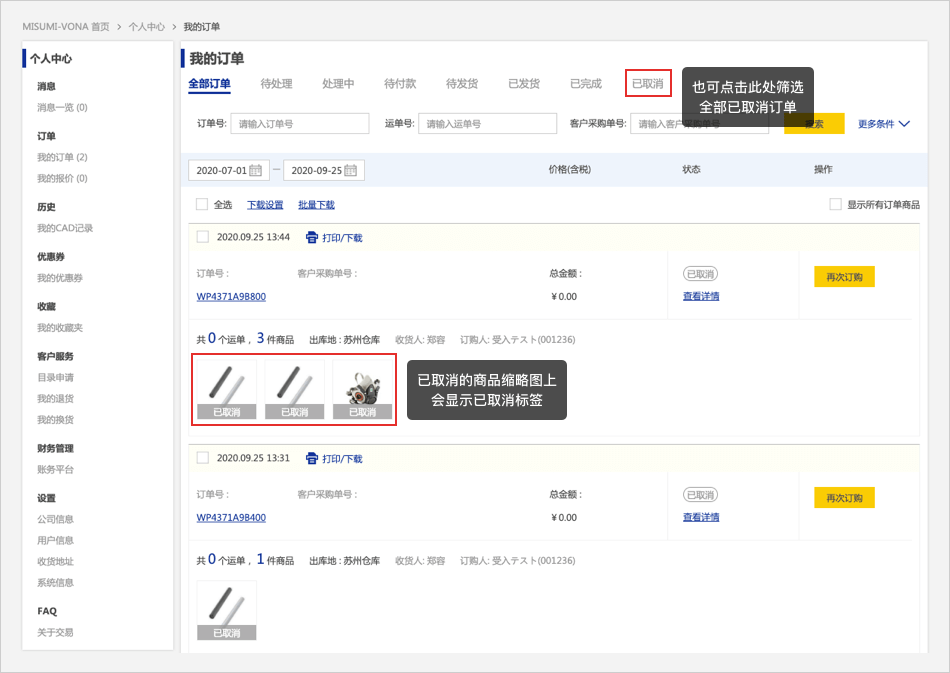Click the end date calendar icon

click(x=351, y=170)
